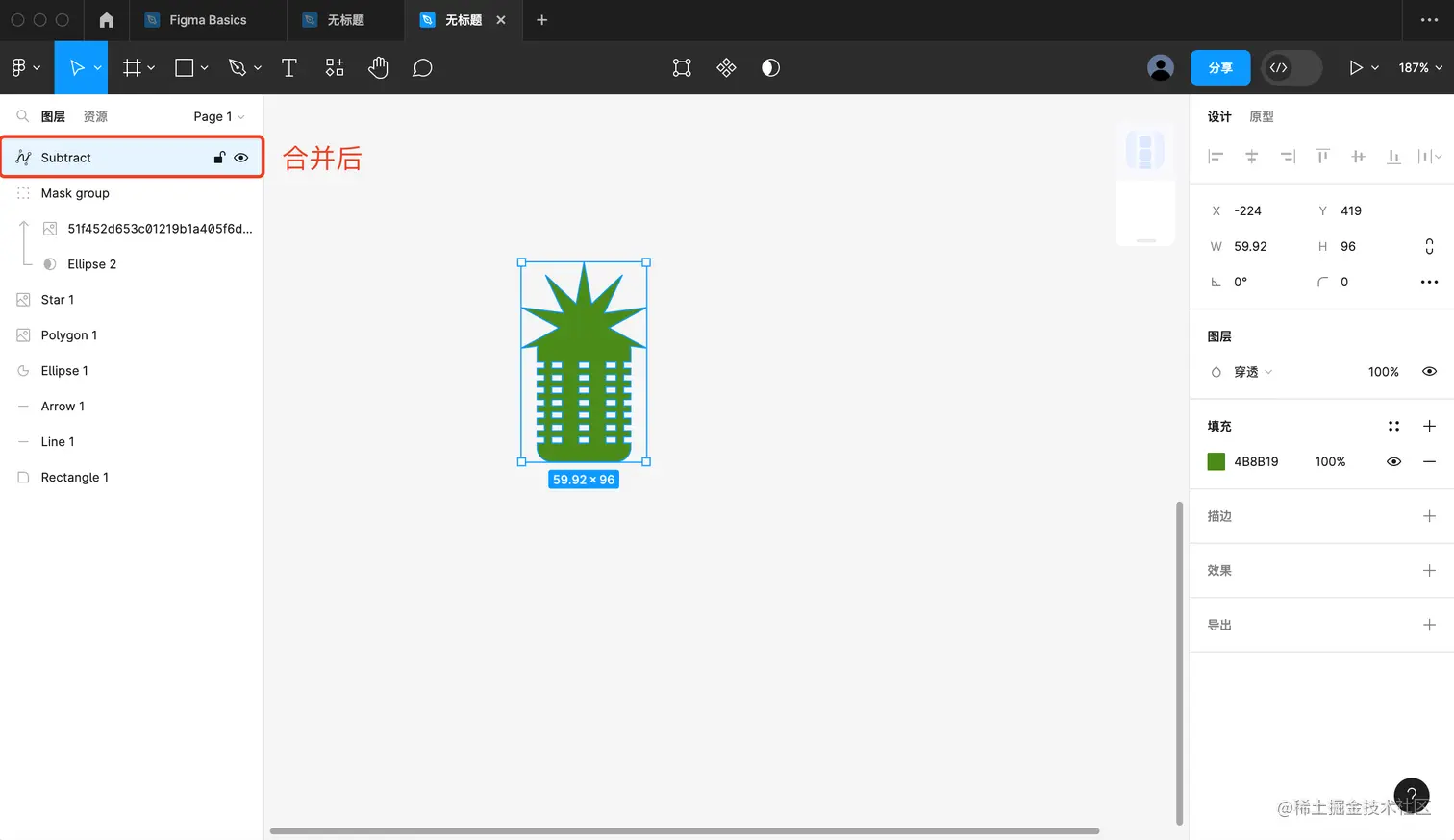Screen dimensions: 1454x840
Task: Select the Rectangle shape tool
Action: click(x=185, y=67)
